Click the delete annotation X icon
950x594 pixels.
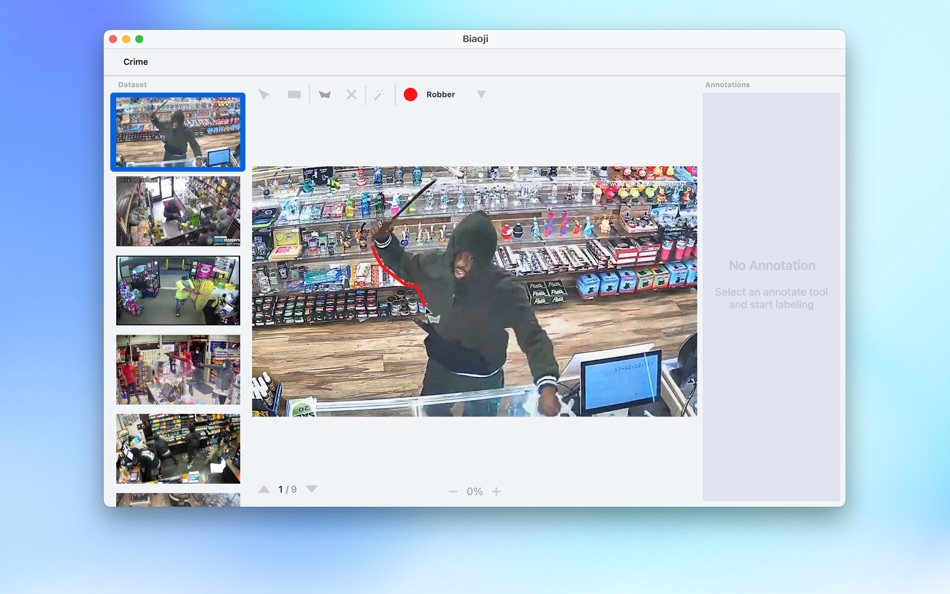tap(351, 94)
